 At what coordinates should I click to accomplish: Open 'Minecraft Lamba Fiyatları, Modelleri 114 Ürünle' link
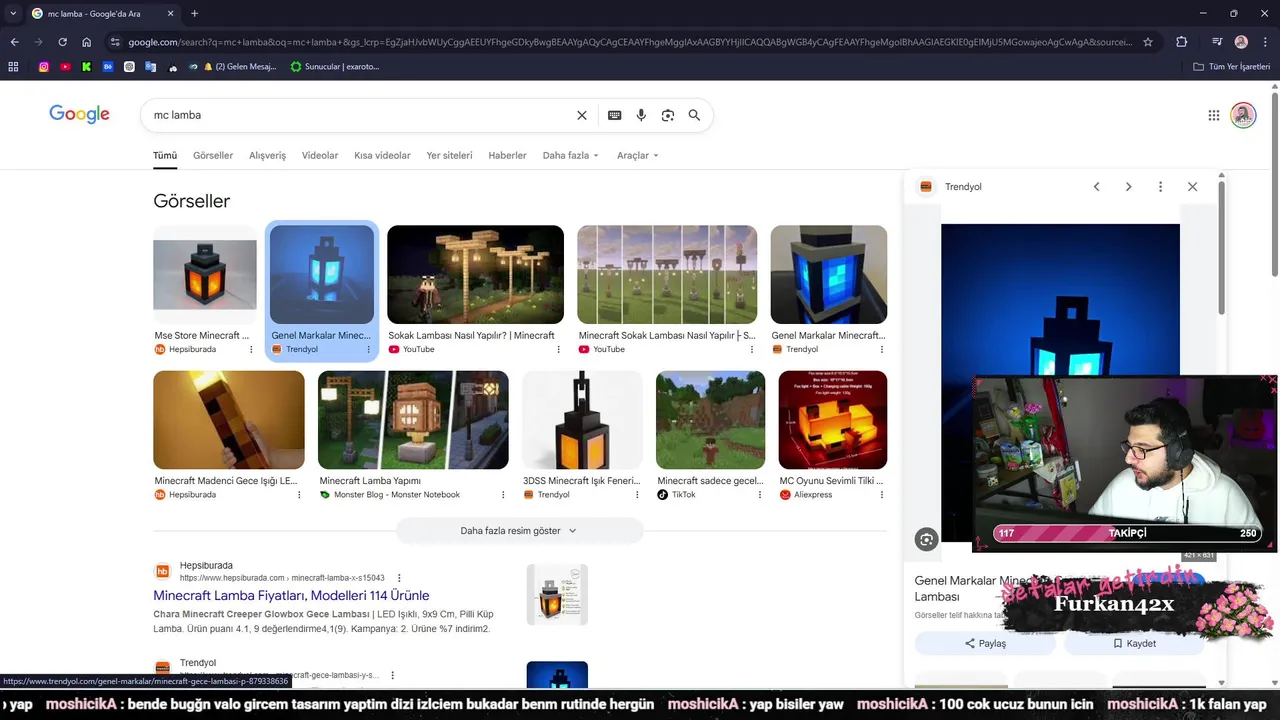pos(291,595)
